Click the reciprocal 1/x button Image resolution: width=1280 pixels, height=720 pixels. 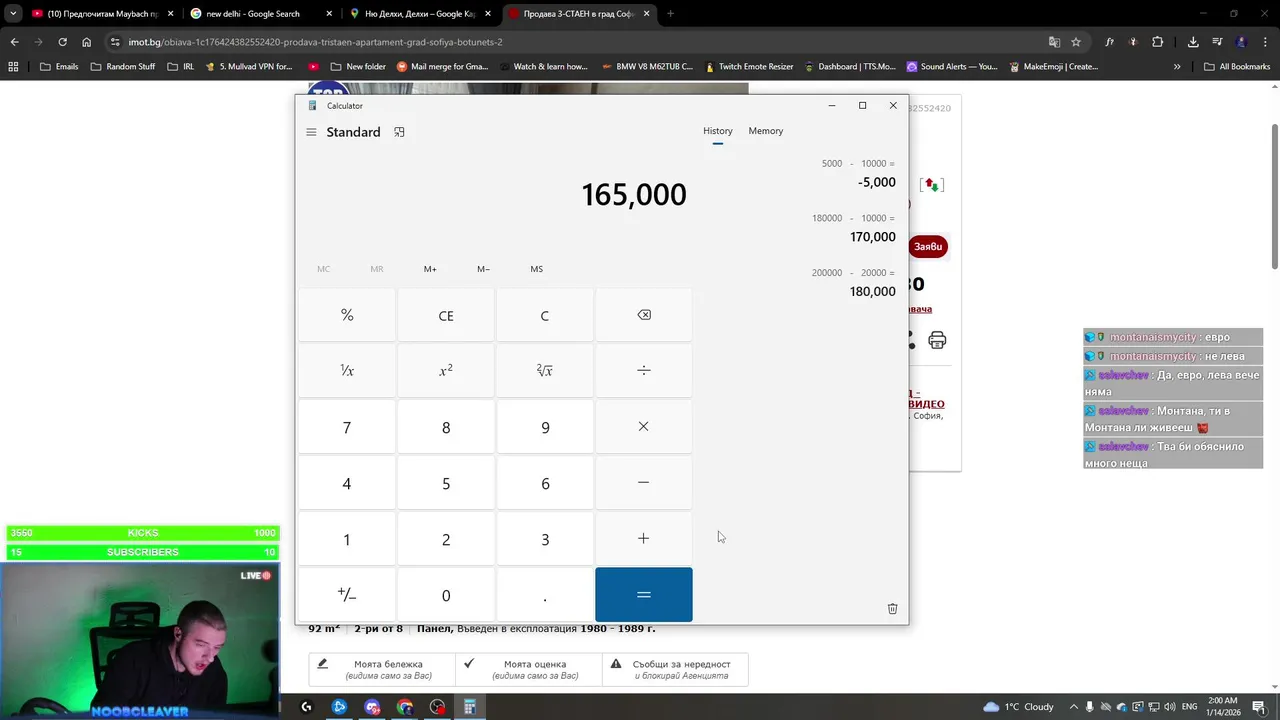(347, 370)
